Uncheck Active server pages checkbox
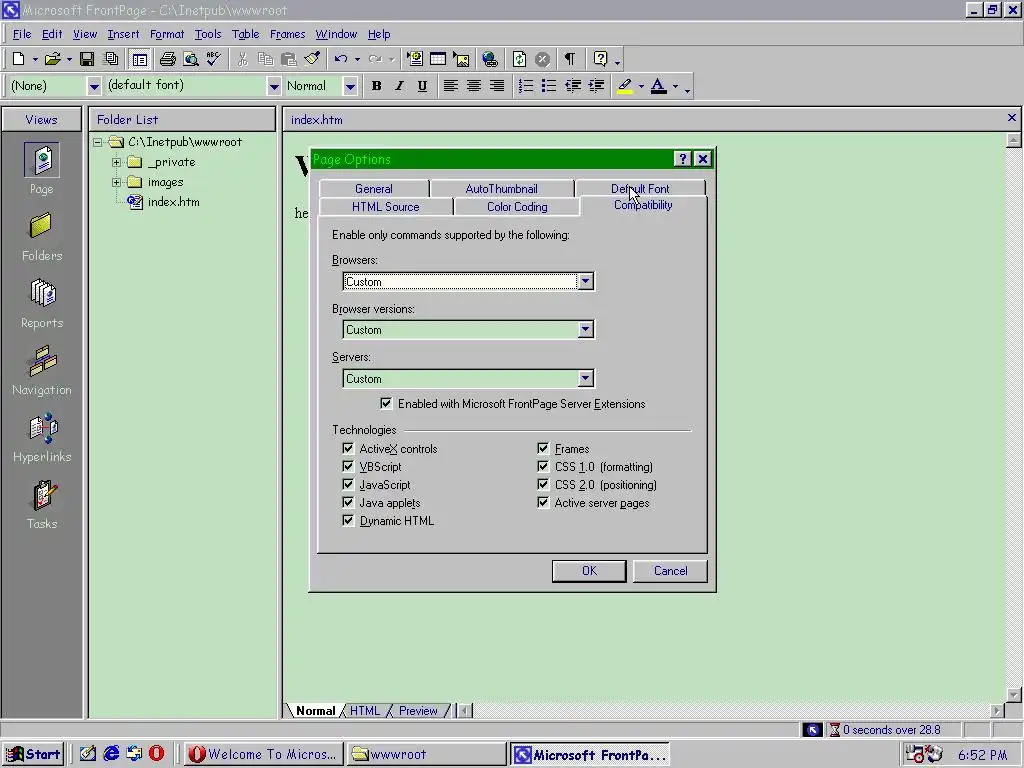Image resolution: width=1024 pixels, height=768 pixels. click(x=543, y=502)
